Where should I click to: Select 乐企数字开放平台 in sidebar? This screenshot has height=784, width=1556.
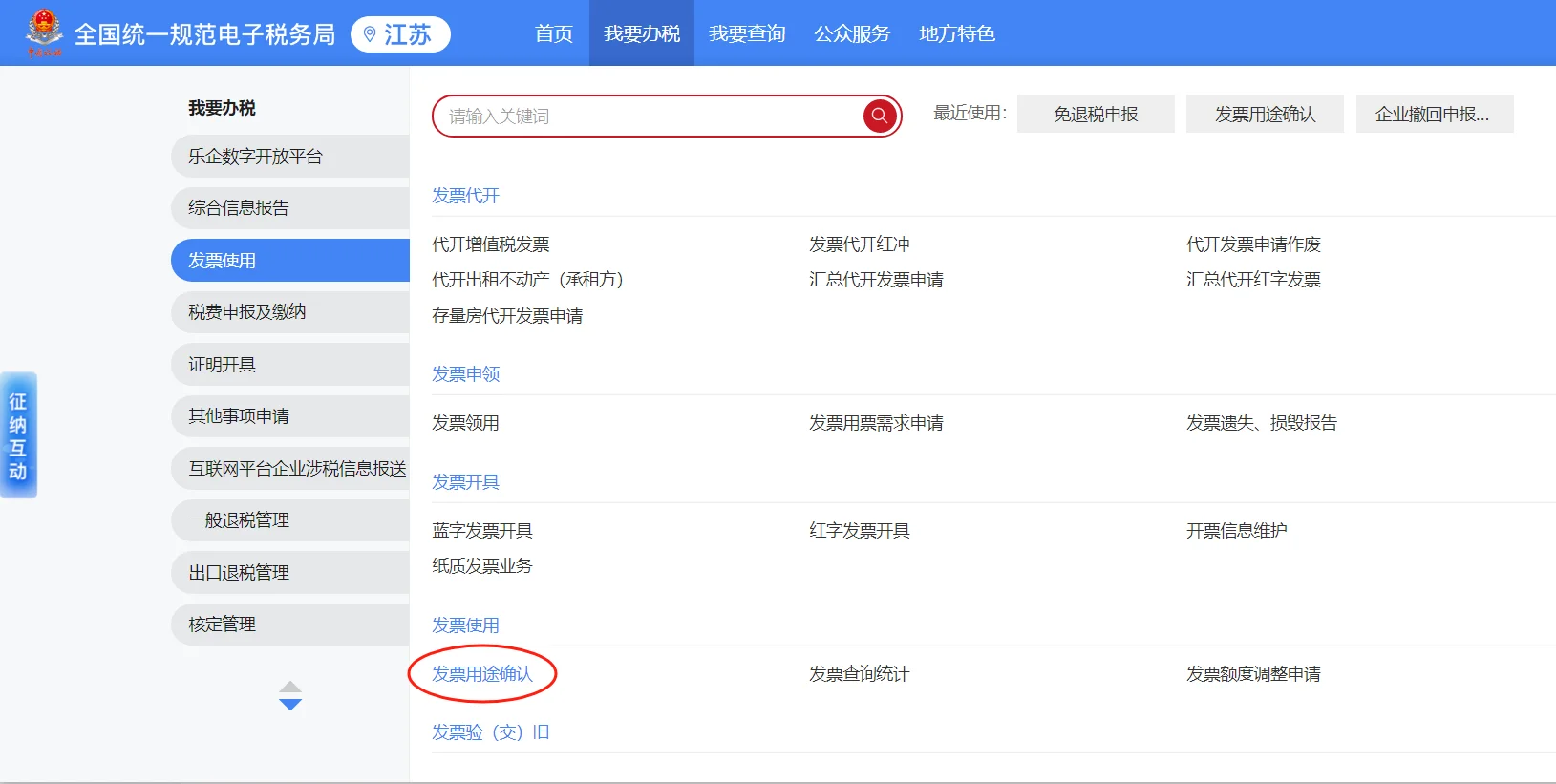pos(290,157)
